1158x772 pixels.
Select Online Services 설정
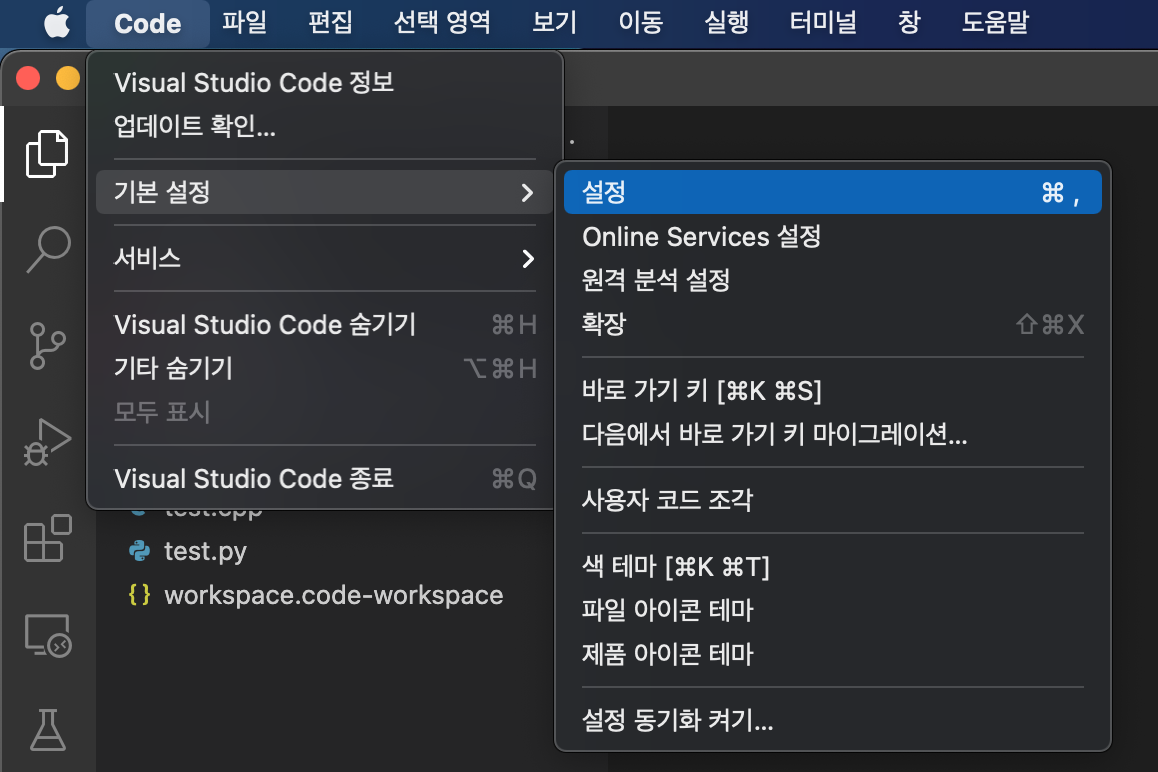tap(832, 236)
